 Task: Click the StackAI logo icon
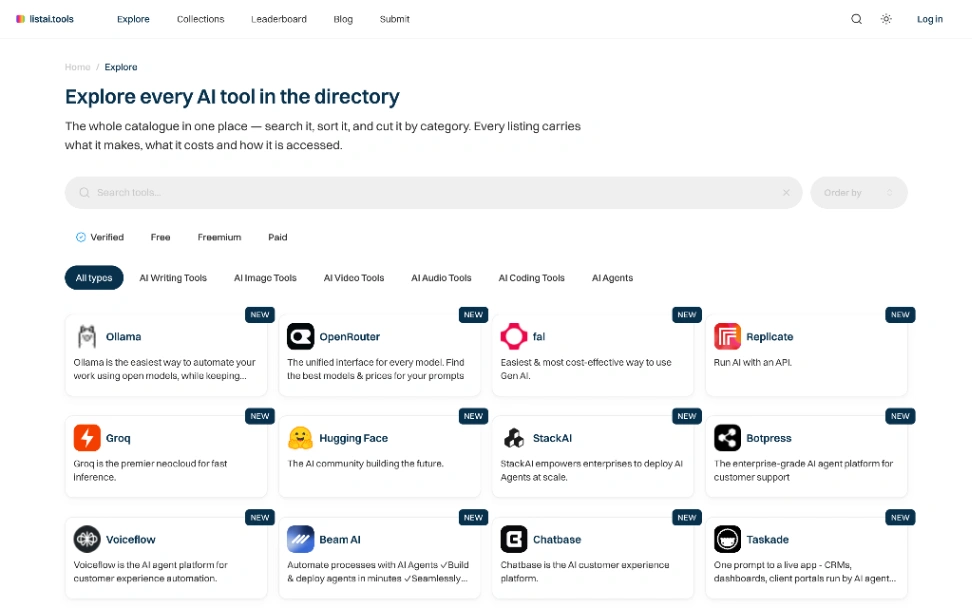[x=514, y=438]
